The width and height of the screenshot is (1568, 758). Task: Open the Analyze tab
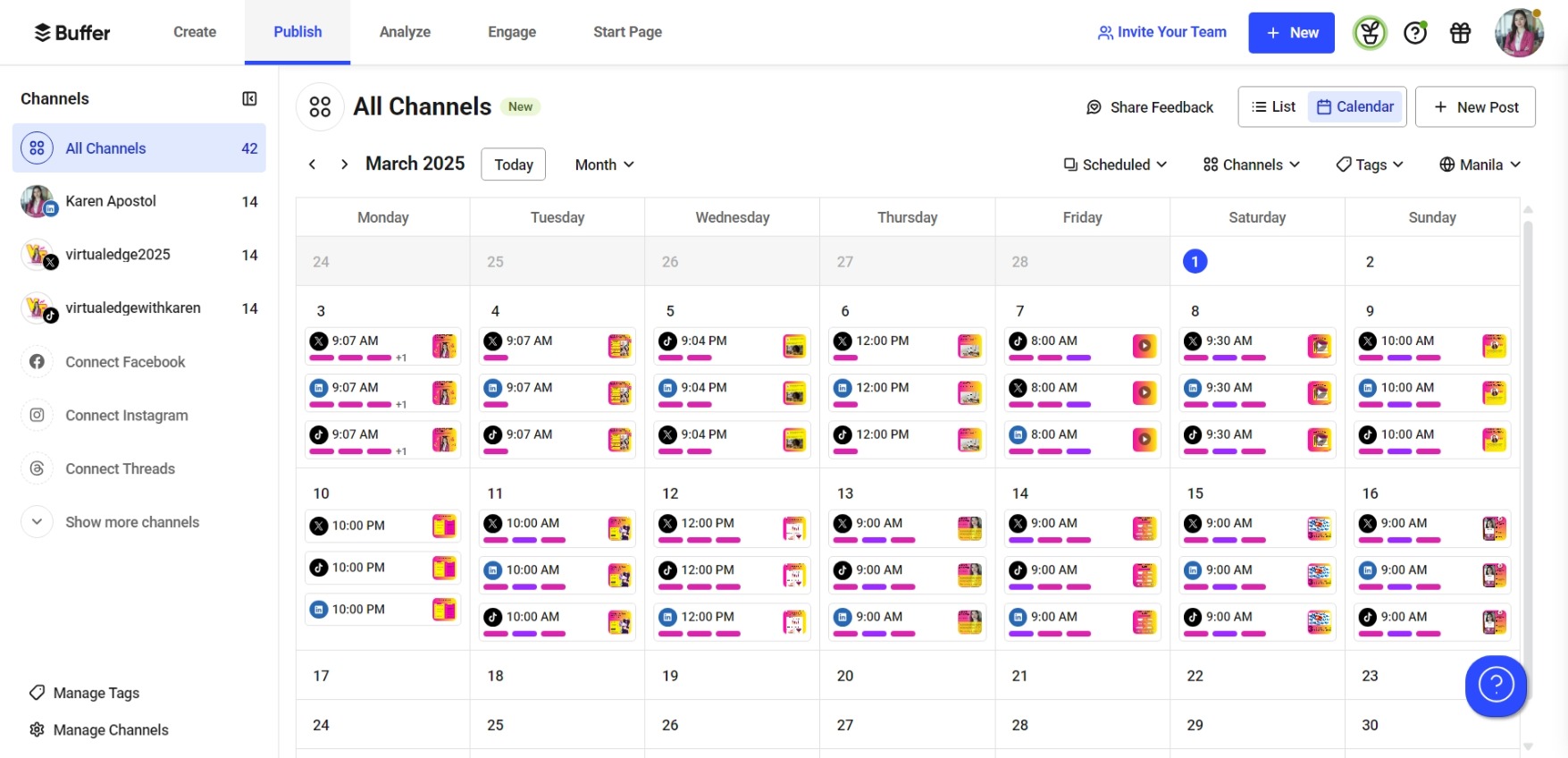pos(405,32)
